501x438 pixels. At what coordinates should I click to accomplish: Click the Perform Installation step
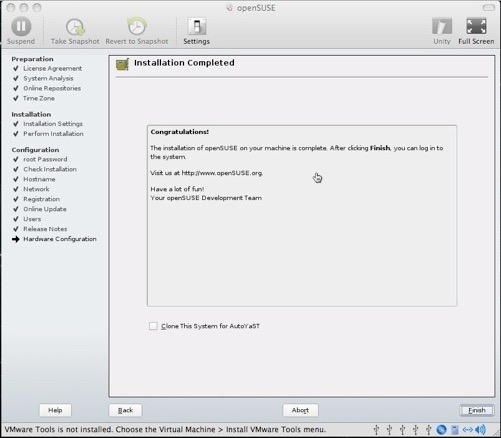coord(53,134)
